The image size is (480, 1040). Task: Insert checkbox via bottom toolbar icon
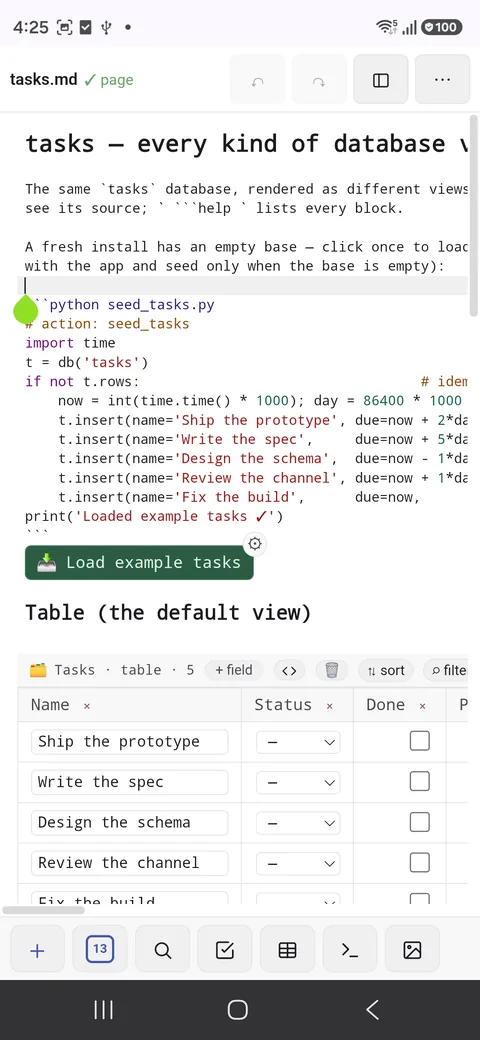(x=225, y=949)
